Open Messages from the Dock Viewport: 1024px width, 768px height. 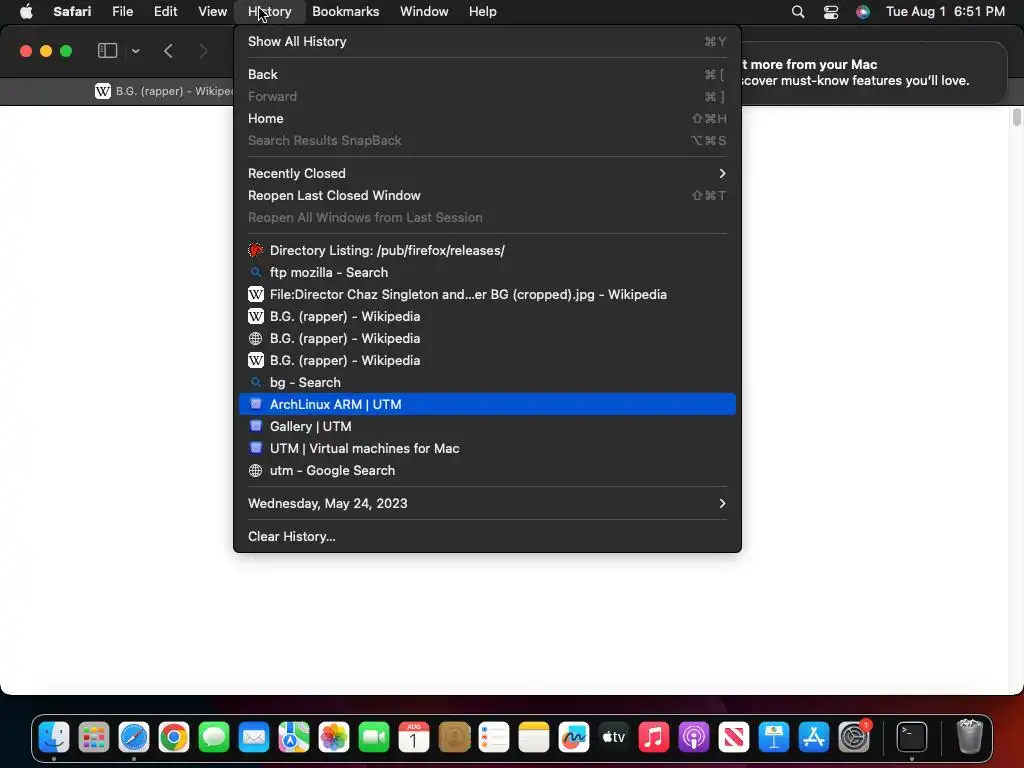pyautogui.click(x=214, y=737)
